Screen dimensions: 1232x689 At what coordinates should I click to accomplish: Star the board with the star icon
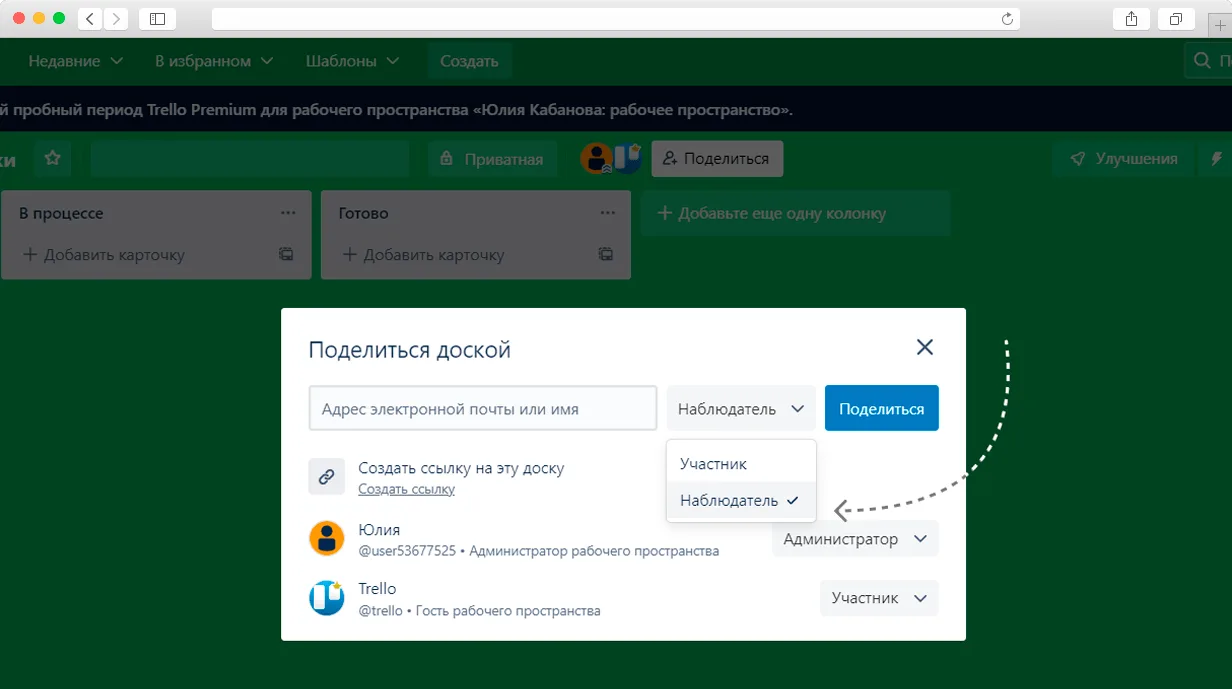53,158
